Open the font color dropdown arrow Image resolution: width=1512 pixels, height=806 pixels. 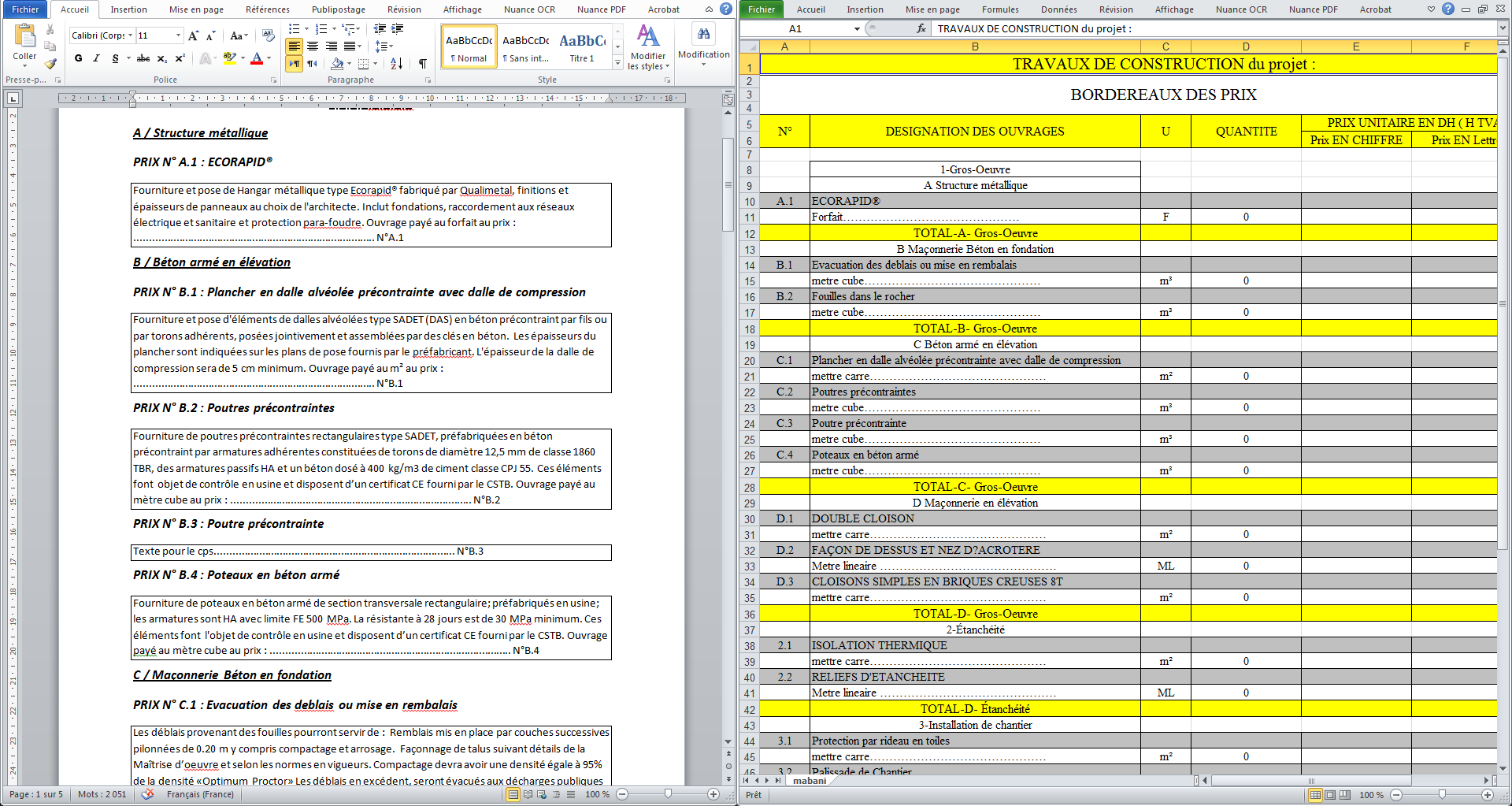pos(269,58)
